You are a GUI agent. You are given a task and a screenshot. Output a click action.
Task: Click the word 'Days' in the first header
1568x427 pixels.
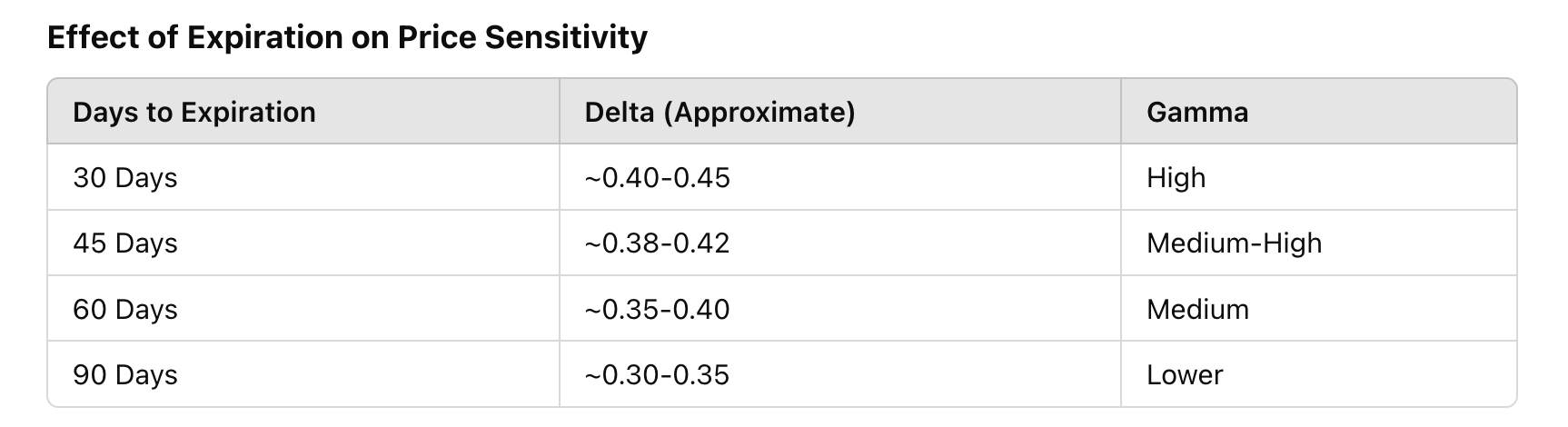pyautogui.click(x=104, y=112)
